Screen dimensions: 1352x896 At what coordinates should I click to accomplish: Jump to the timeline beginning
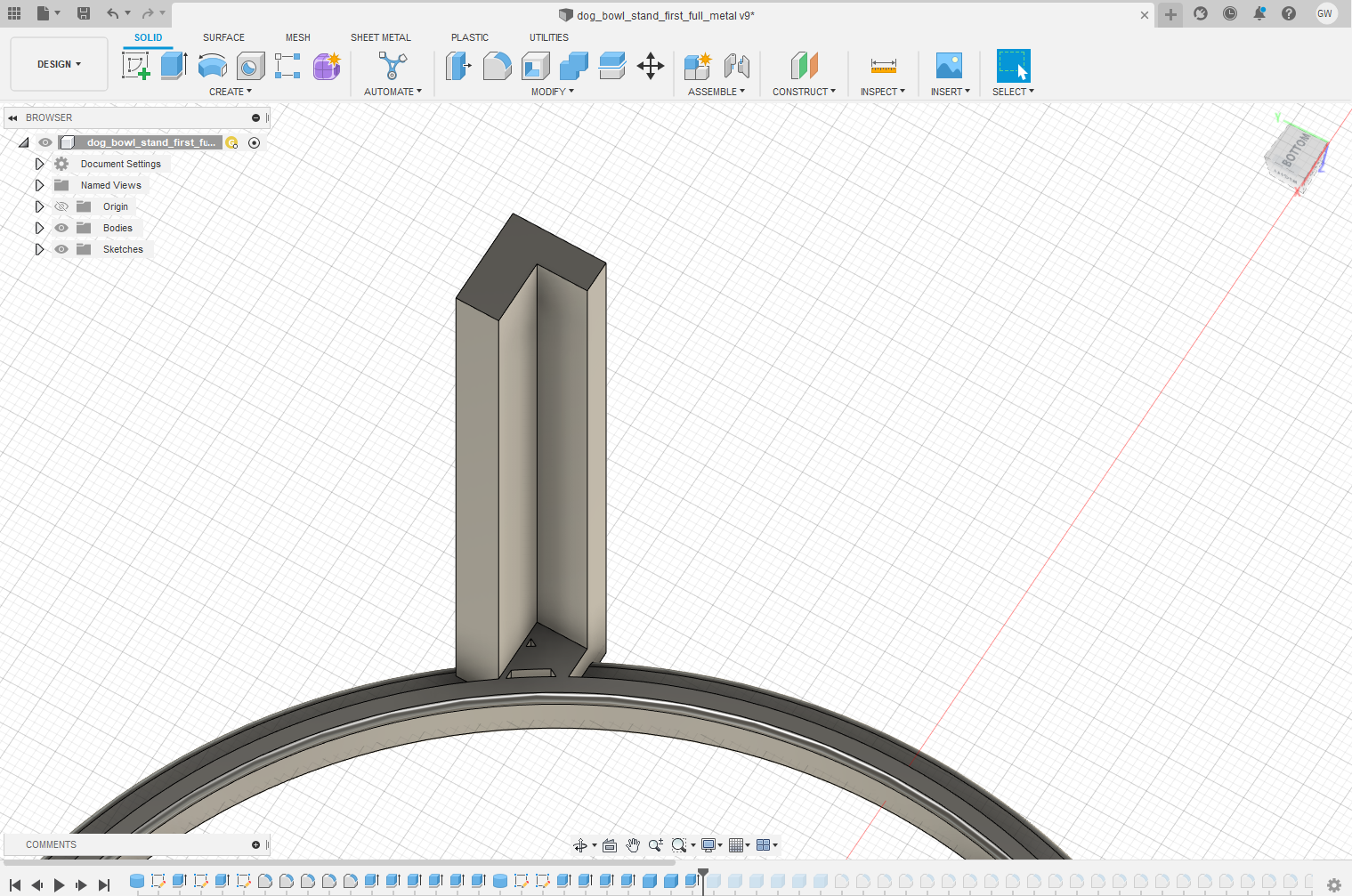tap(15, 885)
